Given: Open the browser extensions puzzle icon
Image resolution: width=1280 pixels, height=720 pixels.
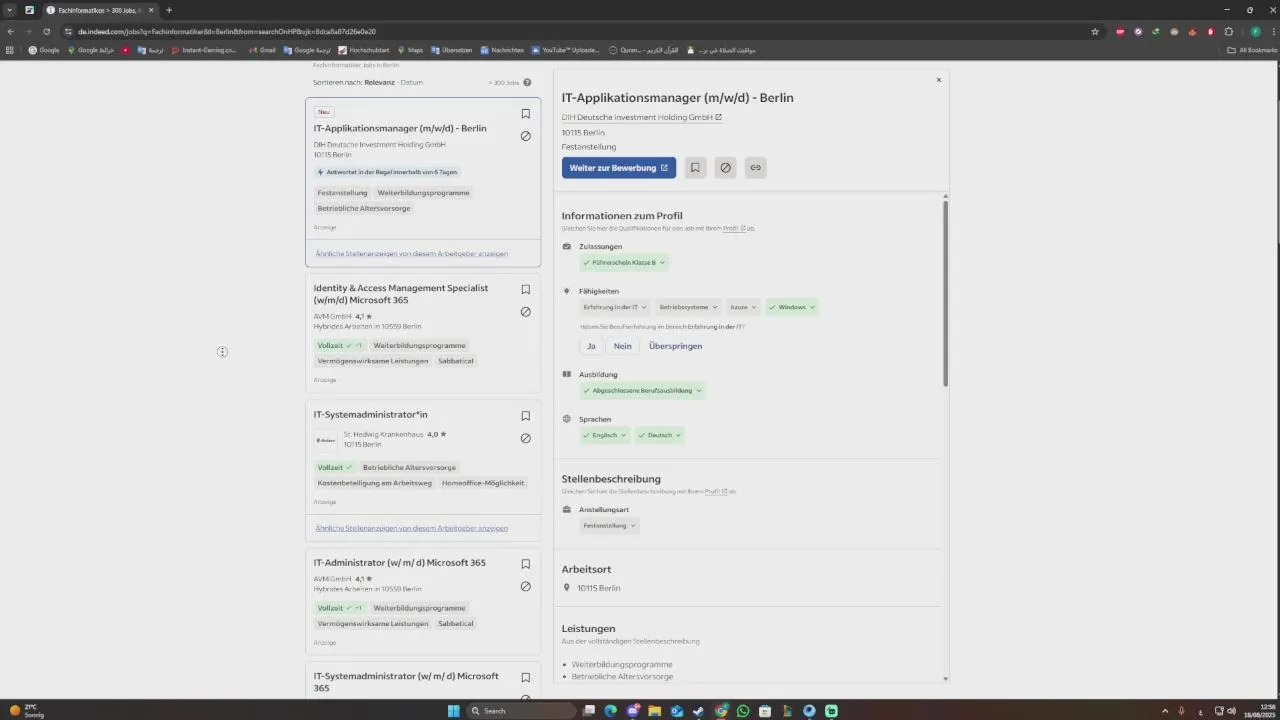Looking at the screenshot, I should click(1229, 31).
